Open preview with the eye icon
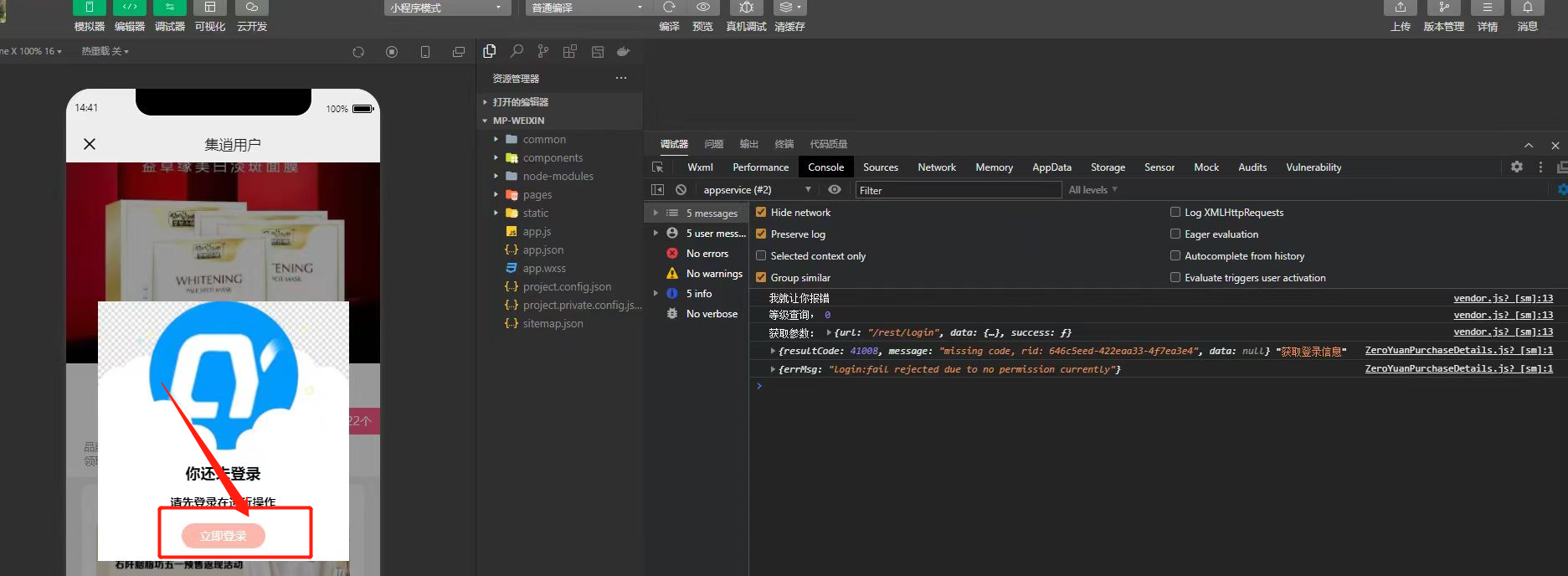The width and height of the screenshot is (1568, 576). click(x=702, y=8)
